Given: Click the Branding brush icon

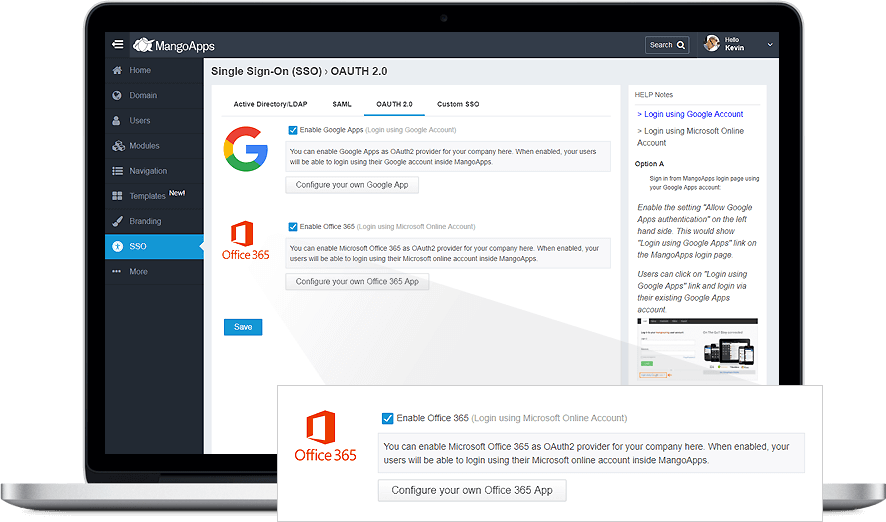Looking at the screenshot, I should (x=117, y=221).
